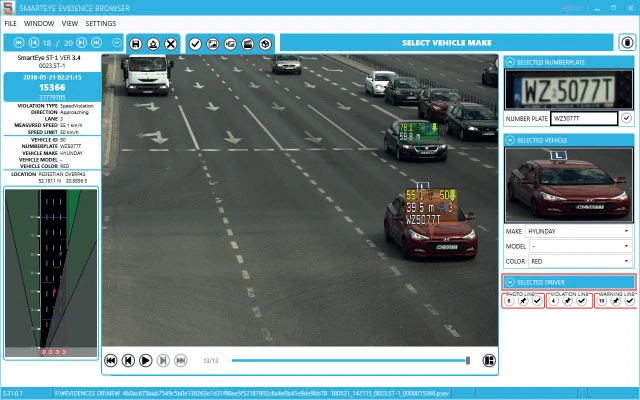Jump to the first evidence record
Viewport: 640px width, 400px height.
[18, 42]
